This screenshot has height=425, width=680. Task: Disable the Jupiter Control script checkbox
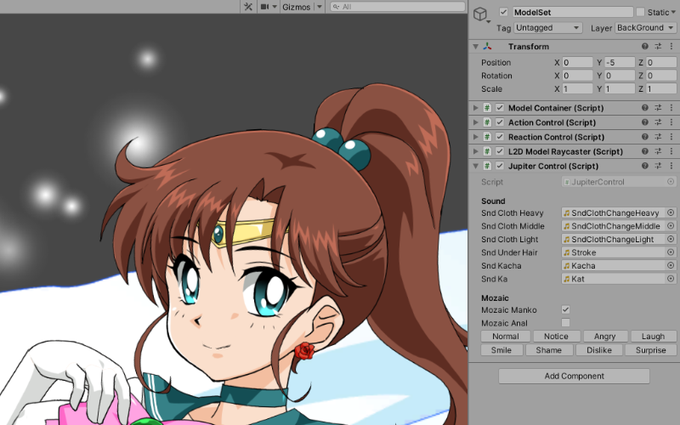coord(500,166)
